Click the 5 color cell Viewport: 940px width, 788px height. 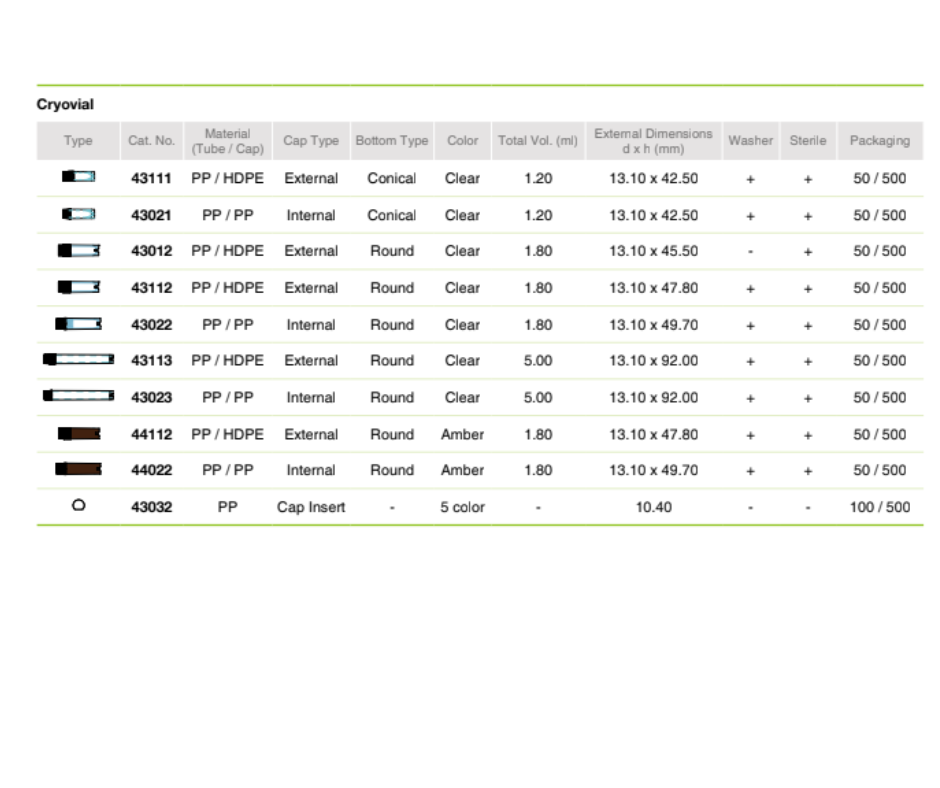point(462,507)
